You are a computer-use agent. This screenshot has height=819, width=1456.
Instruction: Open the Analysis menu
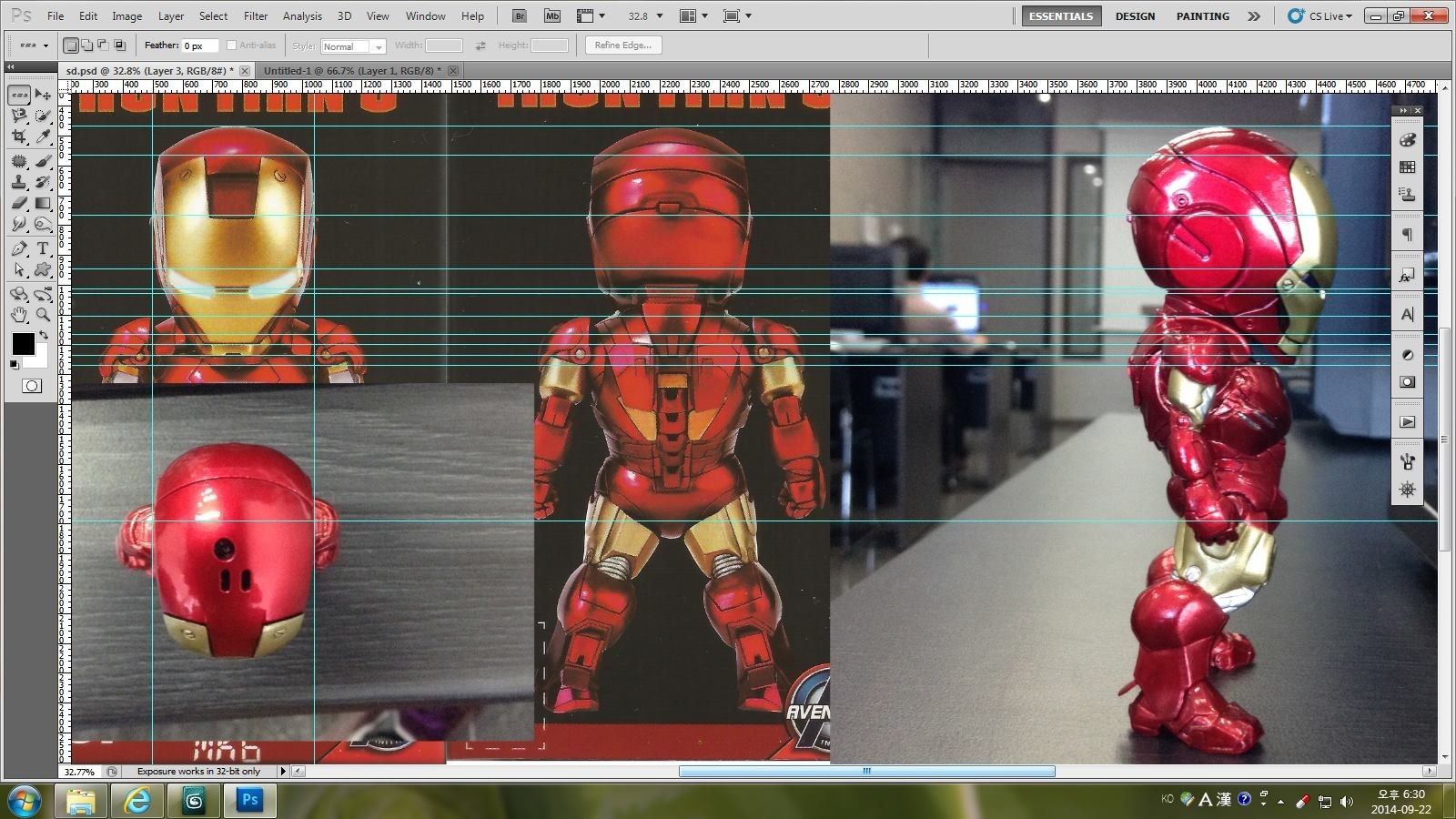pos(302,15)
